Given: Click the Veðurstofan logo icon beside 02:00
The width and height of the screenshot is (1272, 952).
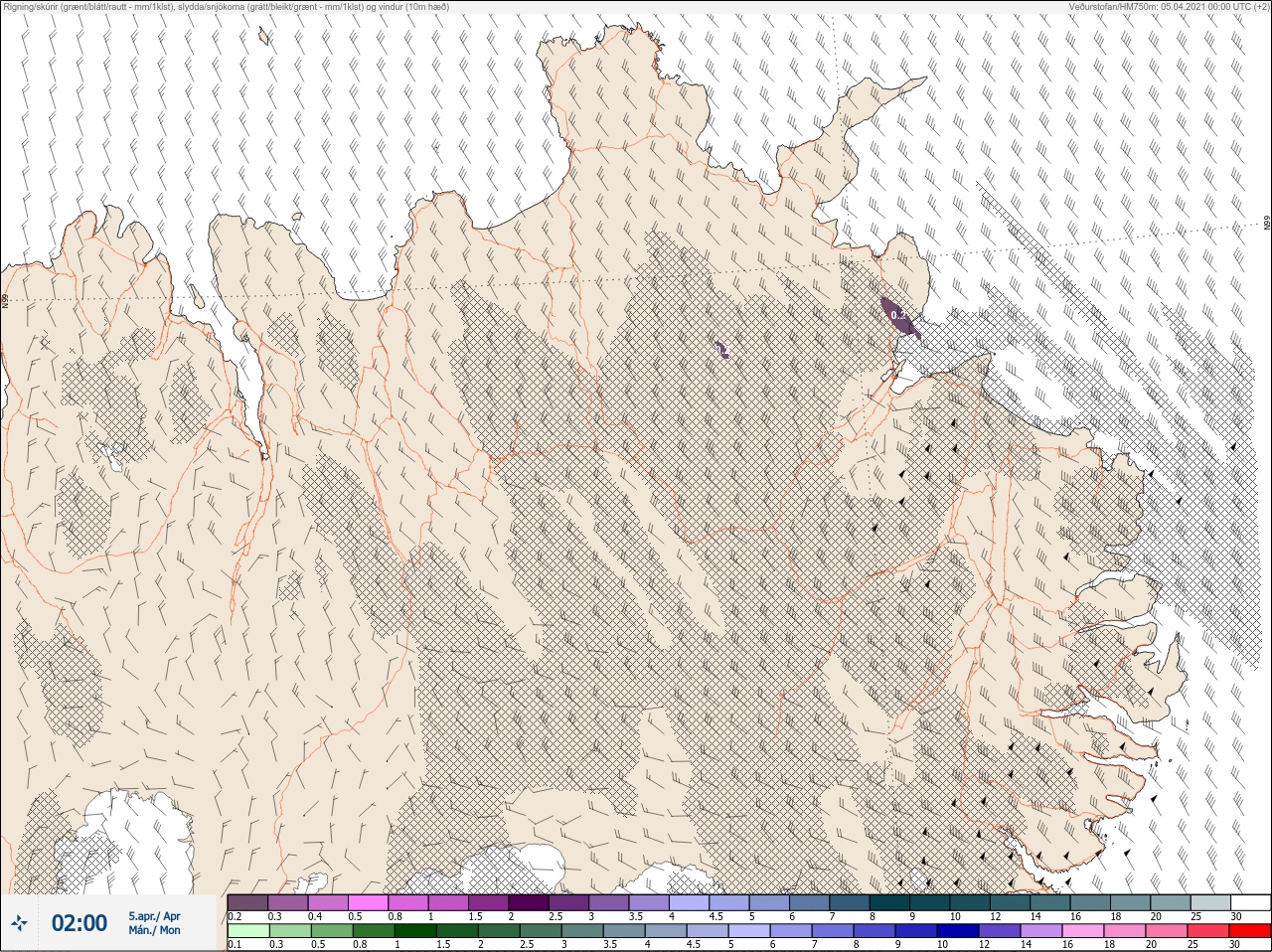Looking at the screenshot, I should 18,924.
